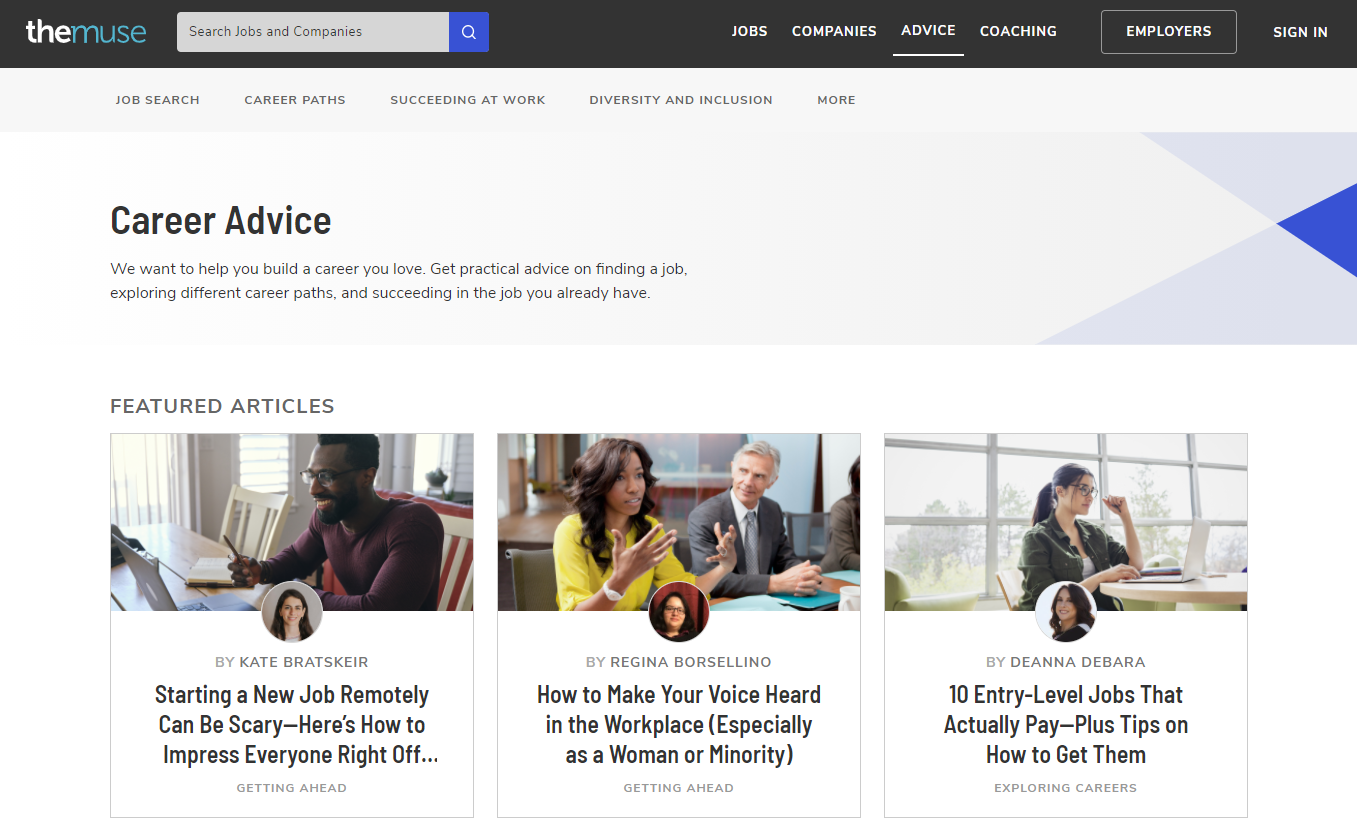Open the Career Paths subcategory

tap(295, 100)
